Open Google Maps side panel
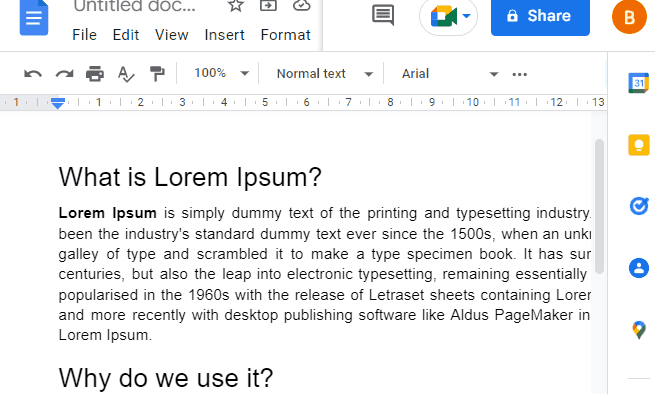Image resolution: width=655 pixels, height=394 pixels. [639, 330]
